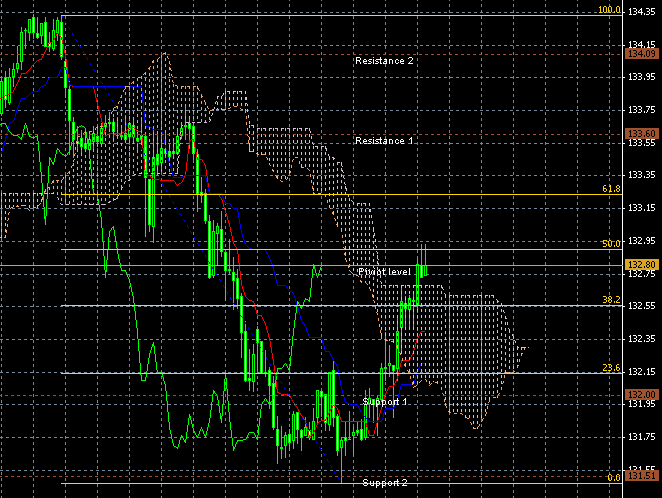Click the 134.09 price tag

pos(642,54)
